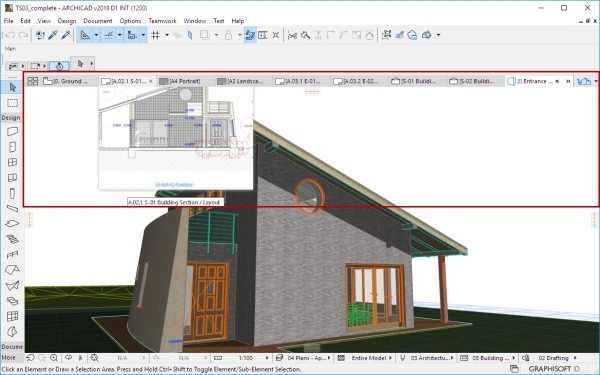Select the Window tool in toolbox
Image resolution: width=600 pixels, height=375 pixels.
click(12, 162)
